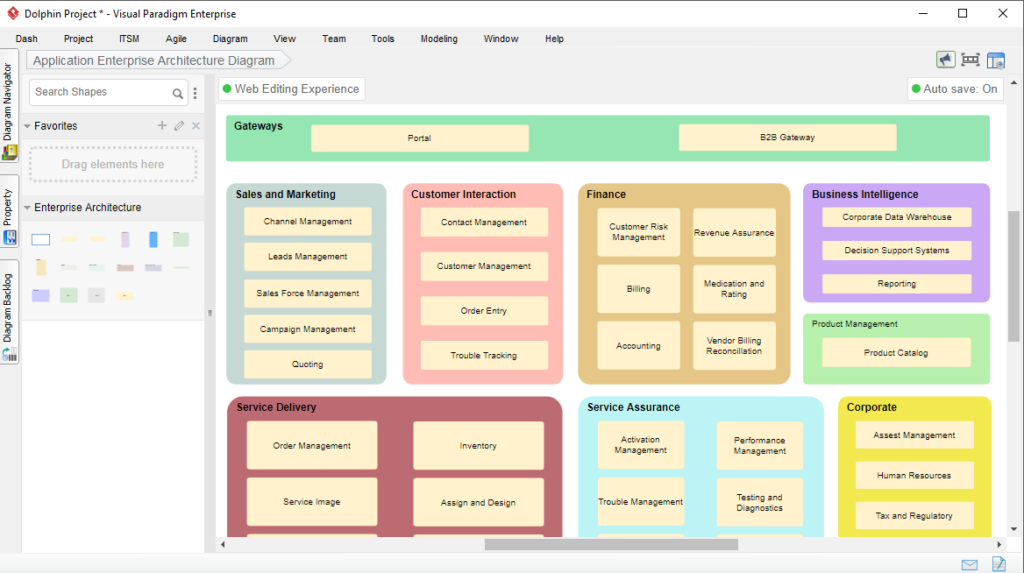Select the B2B Gateway box

pyautogui.click(x=787, y=137)
